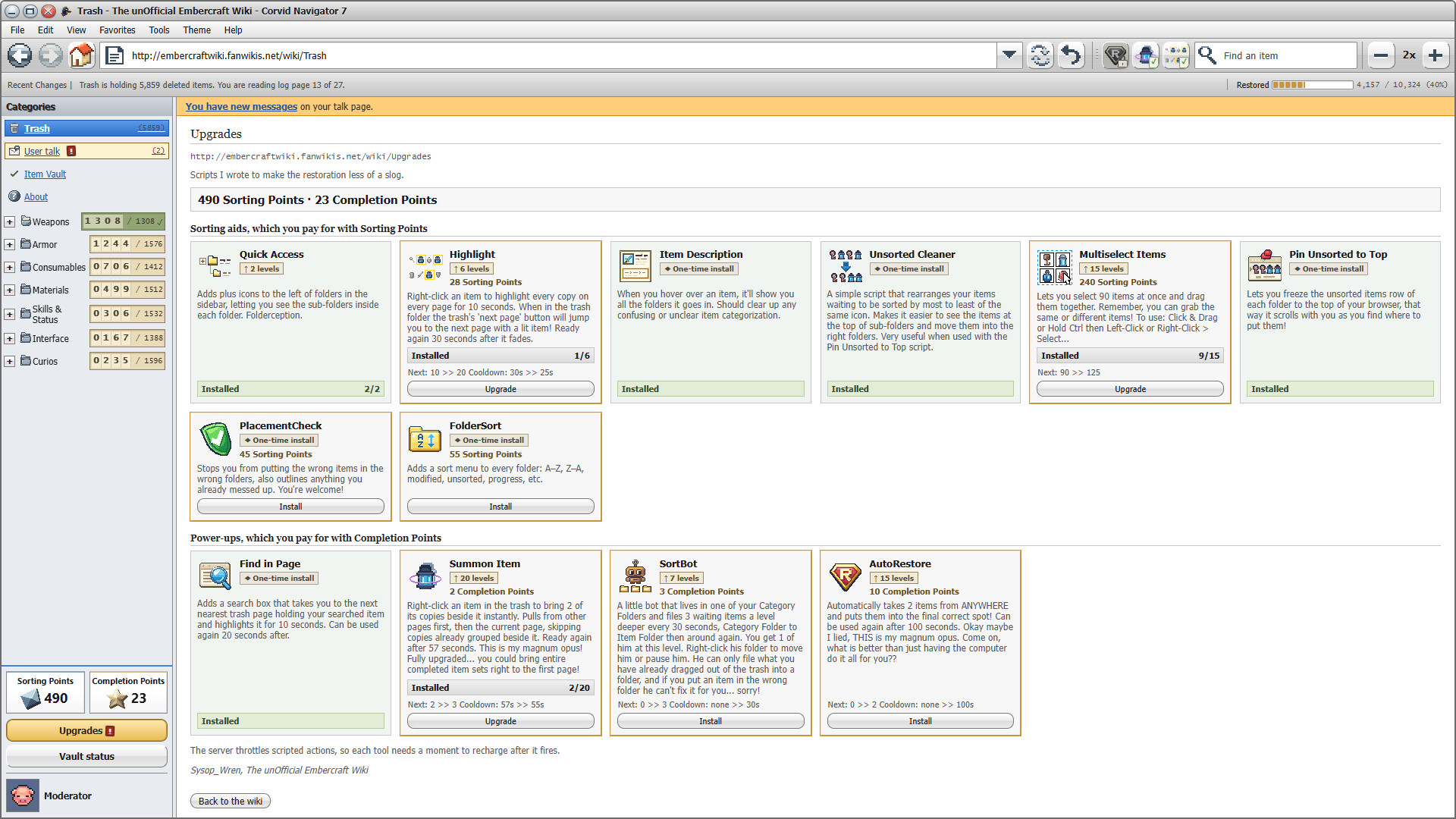This screenshot has height=819, width=1456.
Task: Go back with the browser back arrow
Action: coord(20,55)
